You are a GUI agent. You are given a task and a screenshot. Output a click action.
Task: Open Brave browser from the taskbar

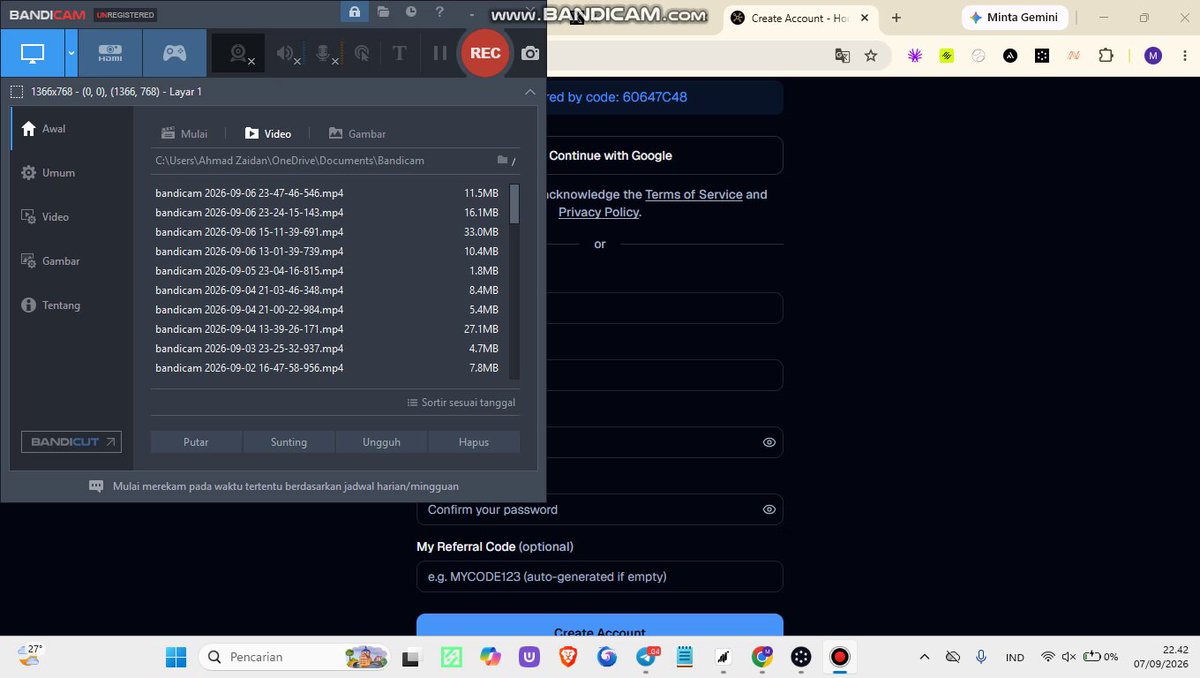(x=568, y=657)
